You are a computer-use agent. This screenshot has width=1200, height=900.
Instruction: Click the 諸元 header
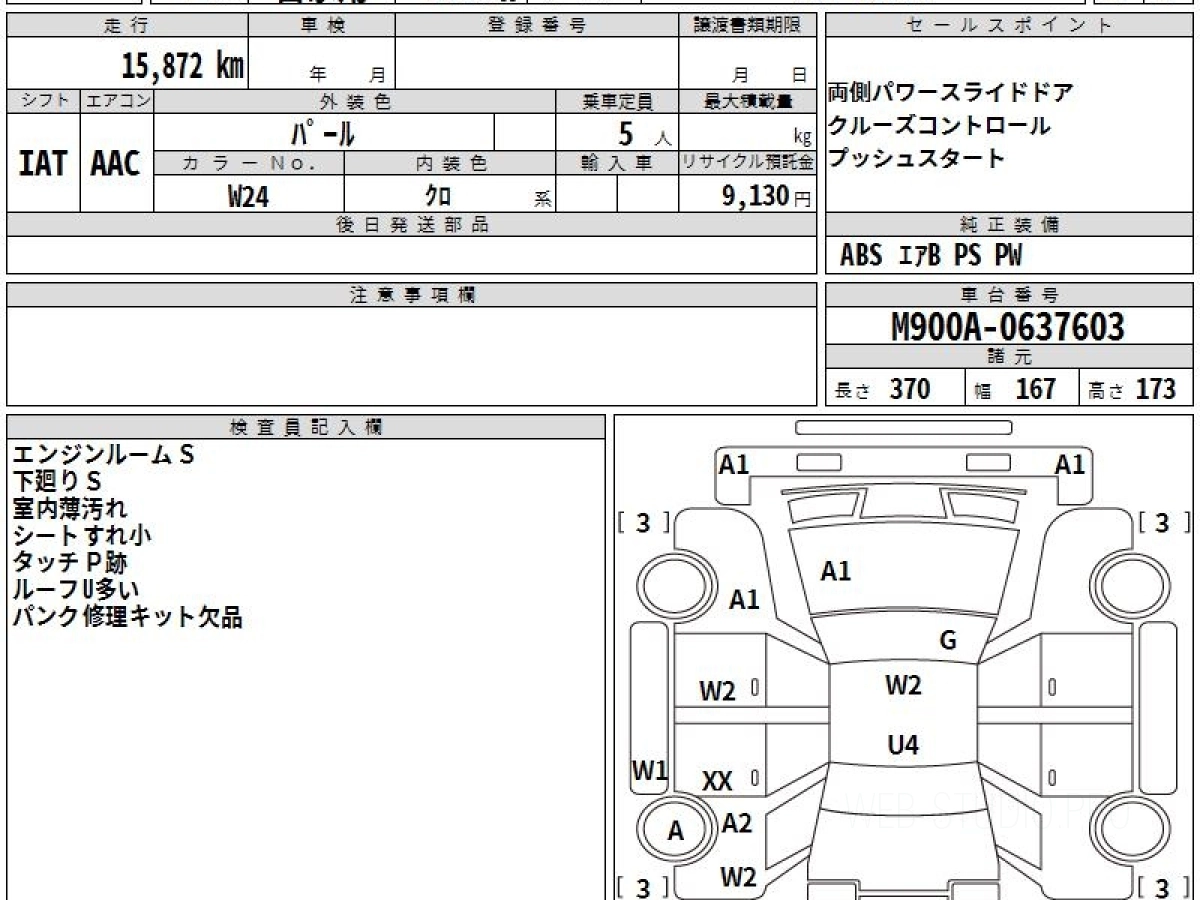coord(1010,357)
